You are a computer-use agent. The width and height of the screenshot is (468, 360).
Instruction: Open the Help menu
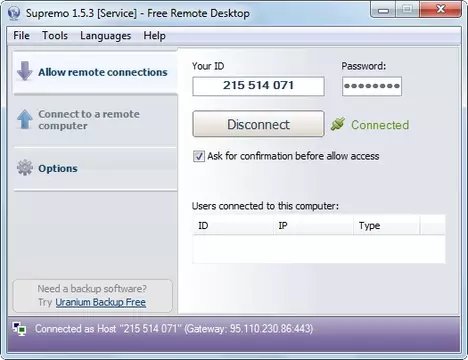pyautogui.click(x=154, y=35)
